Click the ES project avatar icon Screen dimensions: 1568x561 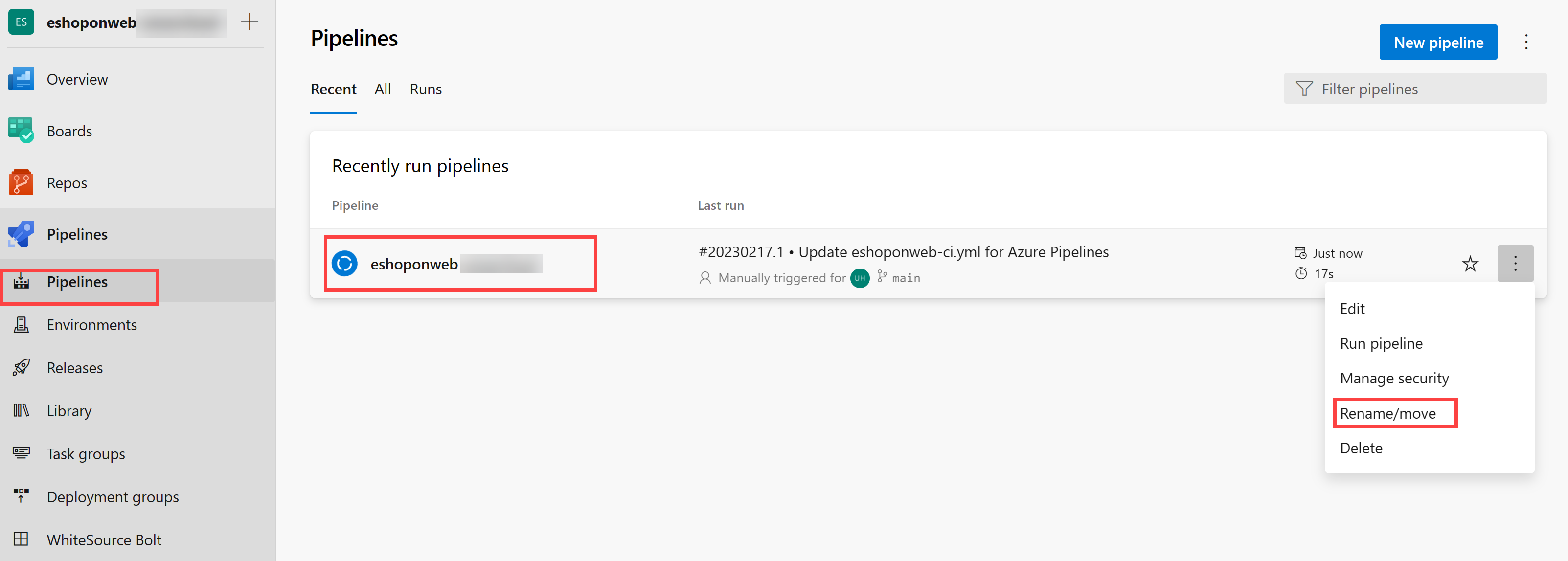click(22, 22)
